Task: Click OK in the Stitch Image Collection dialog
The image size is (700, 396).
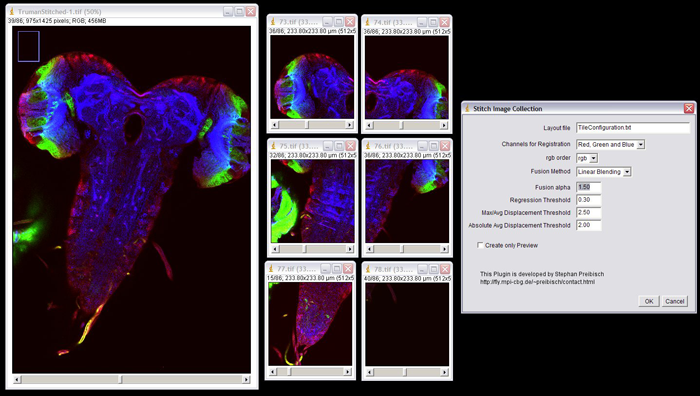Action: [x=649, y=301]
